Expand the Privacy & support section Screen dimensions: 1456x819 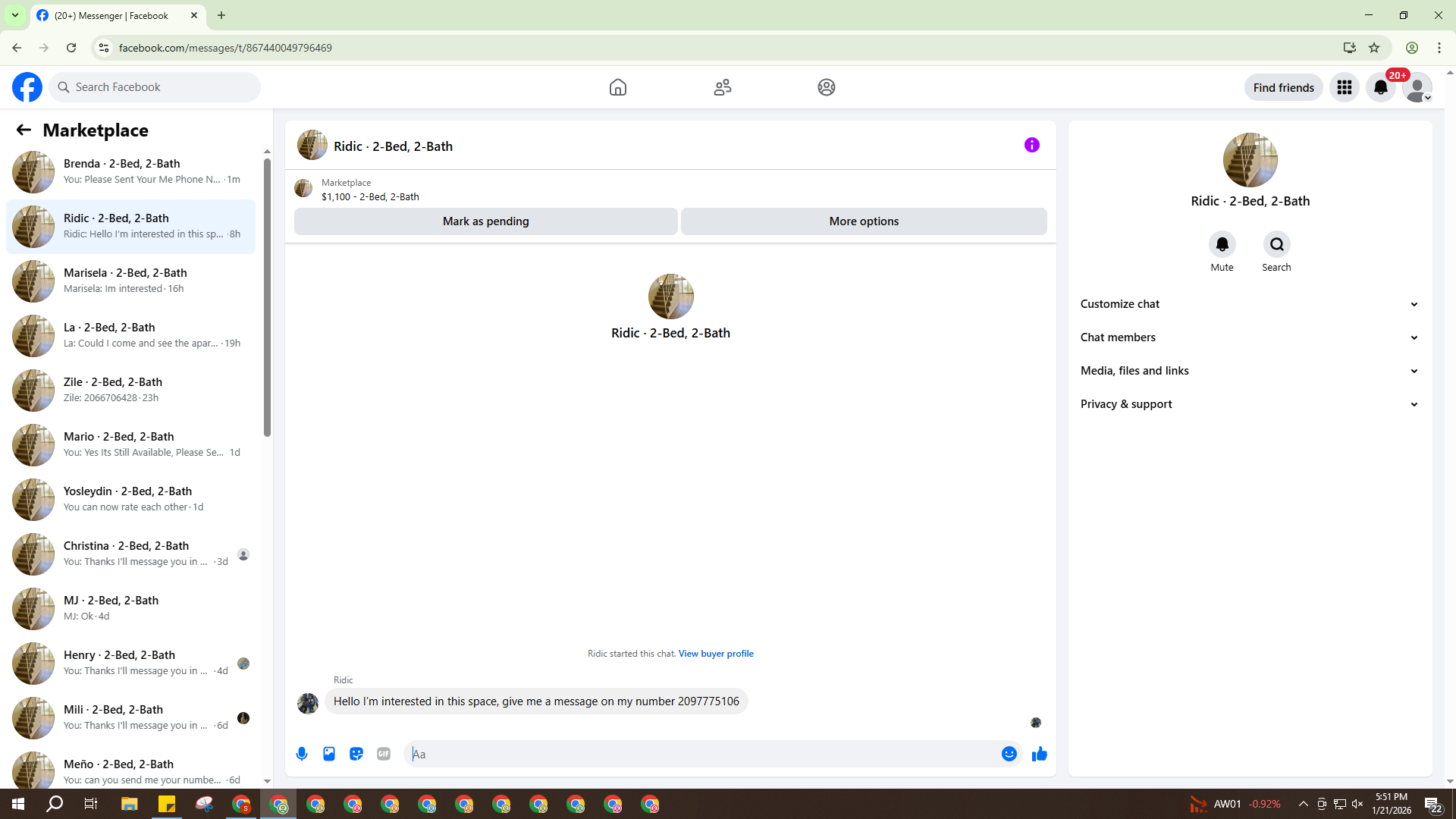click(1249, 404)
